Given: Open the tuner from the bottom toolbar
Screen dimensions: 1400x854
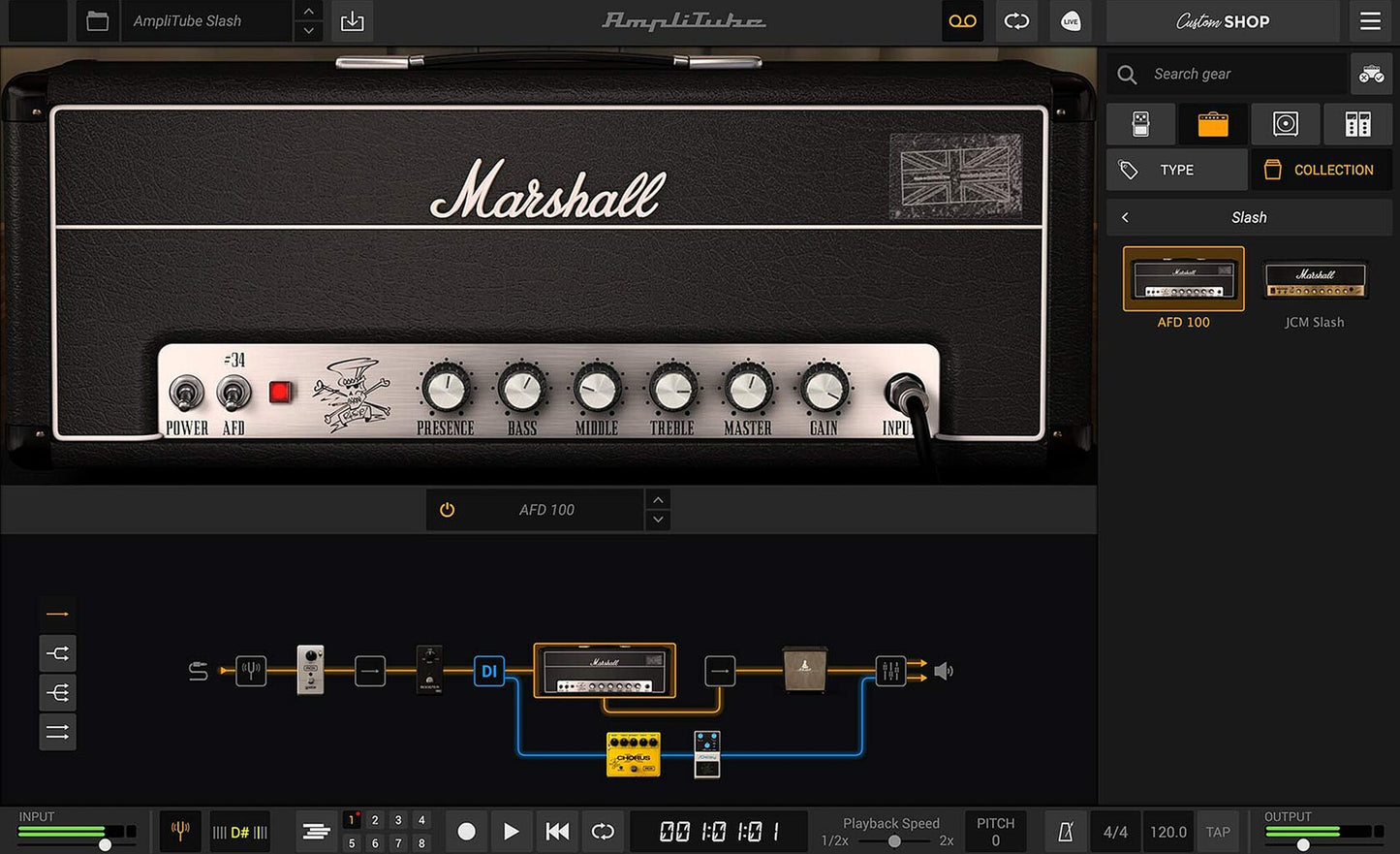Looking at the screenshot, I should (x=180, y=831).
